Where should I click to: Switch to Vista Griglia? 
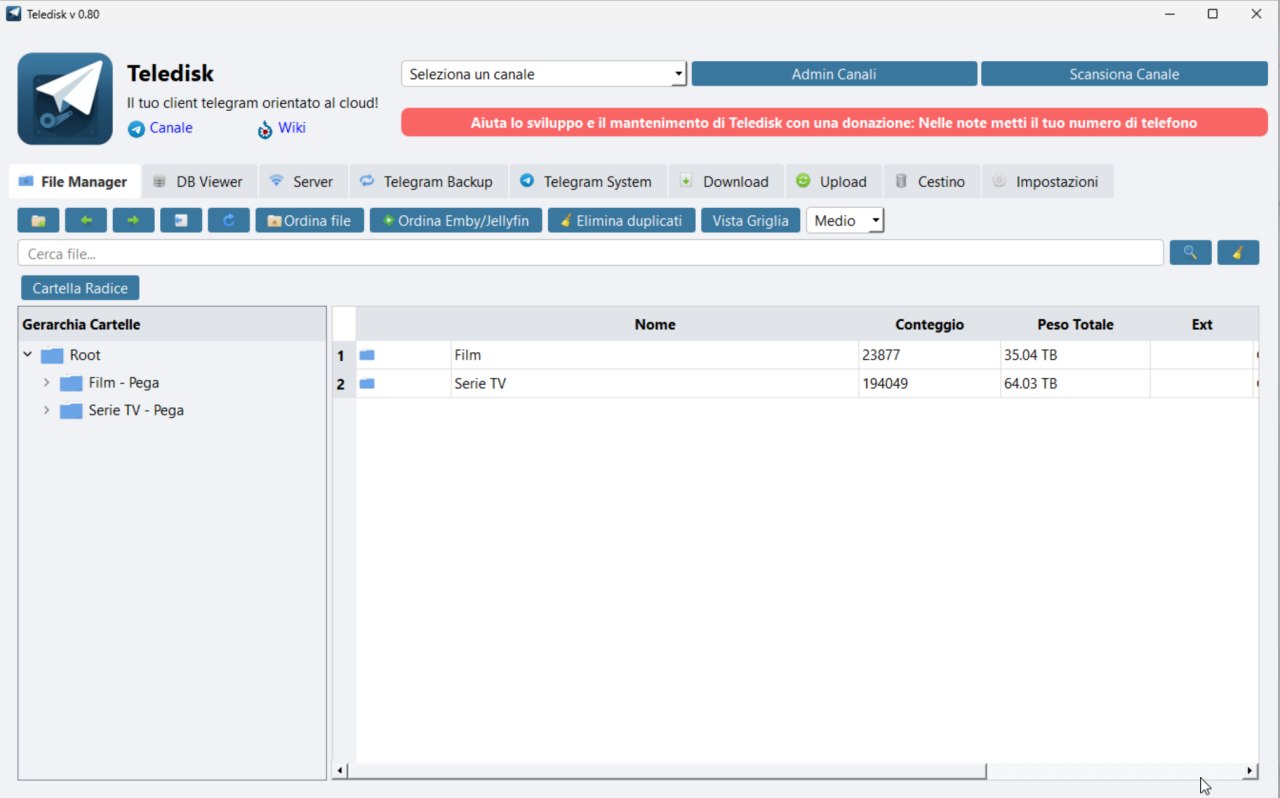point(750,220)
